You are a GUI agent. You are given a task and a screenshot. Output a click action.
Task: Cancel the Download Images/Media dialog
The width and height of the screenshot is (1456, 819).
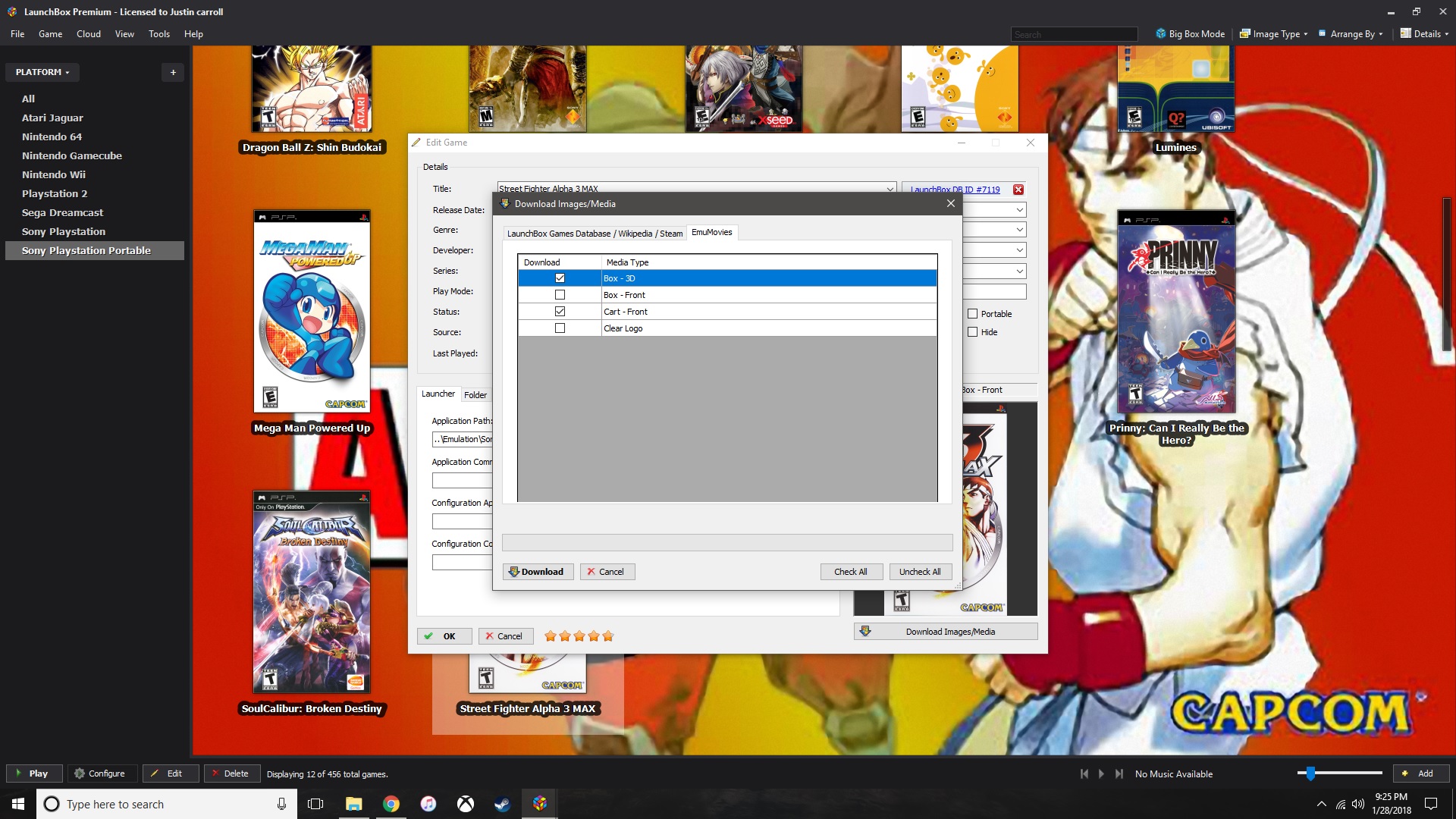click(x=607, y=572)
